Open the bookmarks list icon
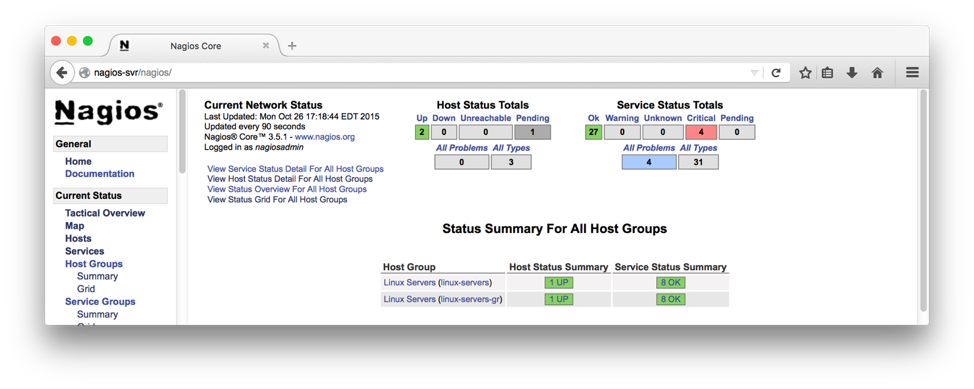 (x=827, y=73)
